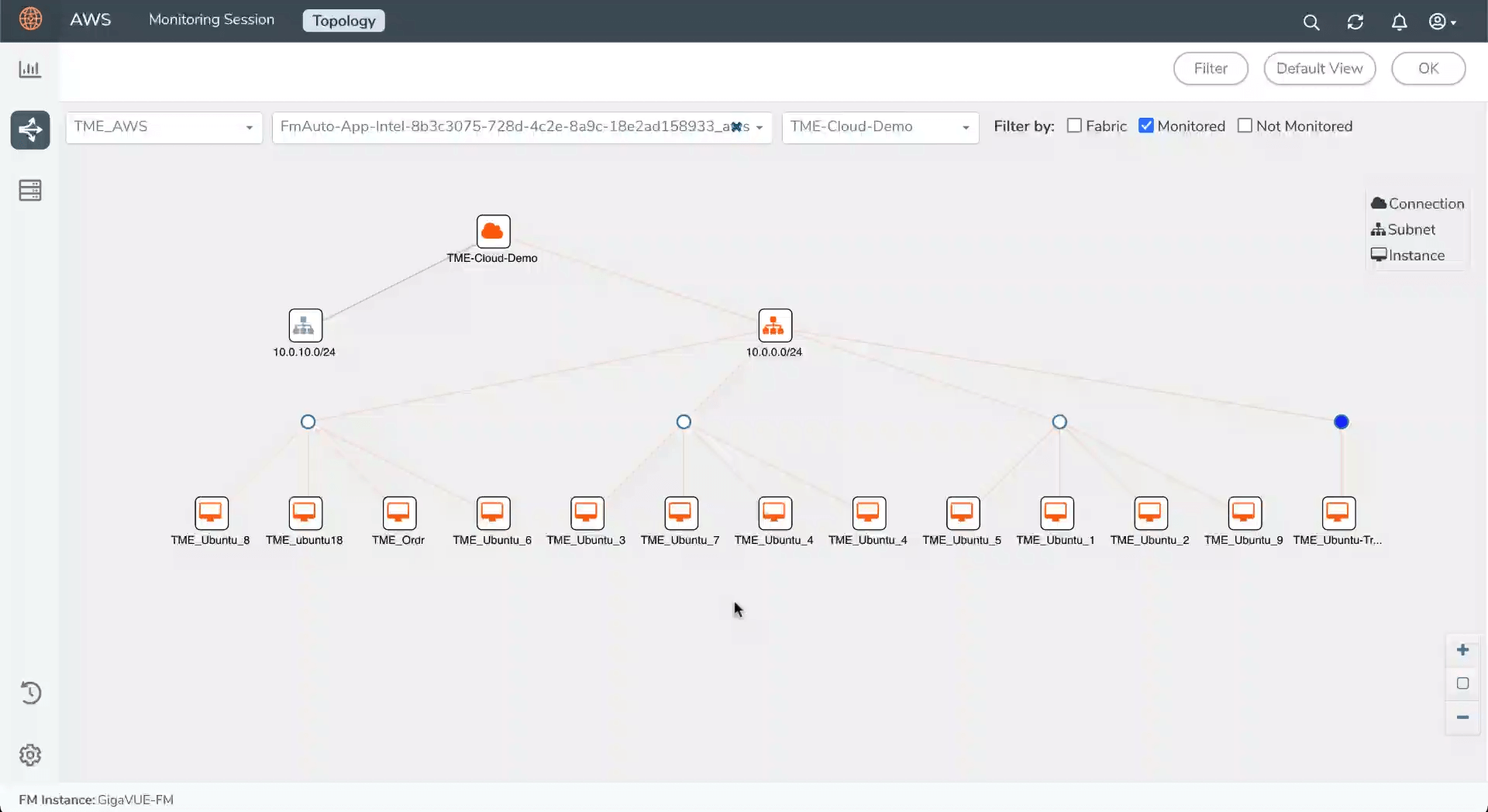
Task: Click the search magnifier icon
Action: [1311, 22]
